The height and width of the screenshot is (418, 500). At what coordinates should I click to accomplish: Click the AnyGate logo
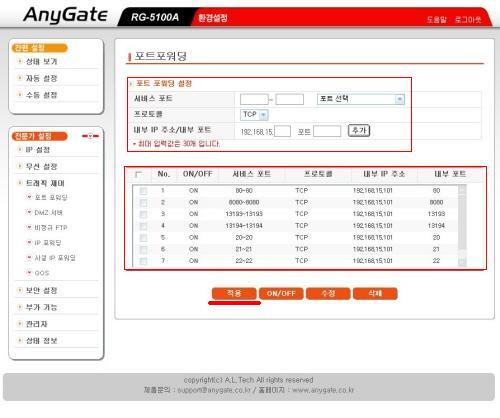click(x=66, y=16)
